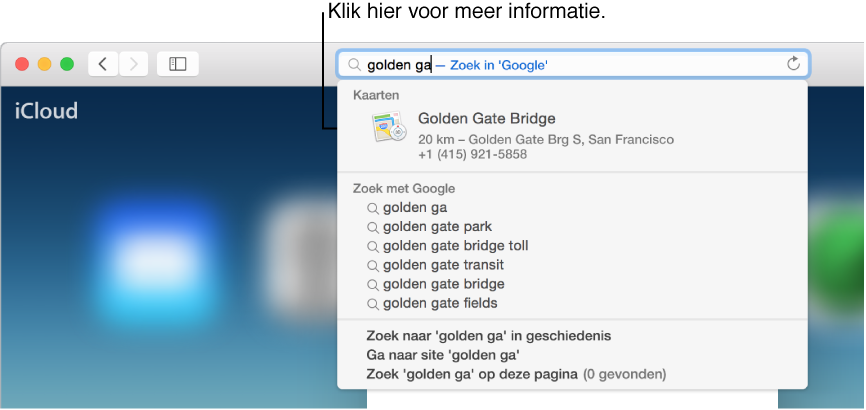The height and width of the screenshot is (410, 866).
Task: Click the Forward navigation arrow
Action: (x=134, y=64)
